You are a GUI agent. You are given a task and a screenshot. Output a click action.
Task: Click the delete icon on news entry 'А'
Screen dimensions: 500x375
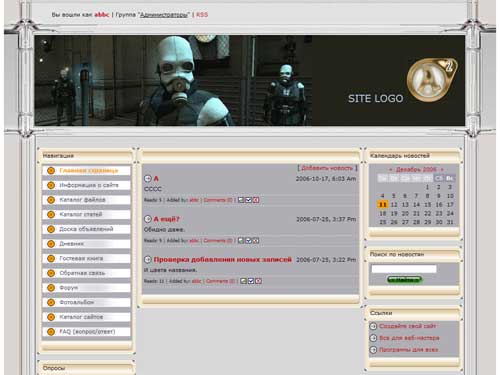(x=256, y=200)
